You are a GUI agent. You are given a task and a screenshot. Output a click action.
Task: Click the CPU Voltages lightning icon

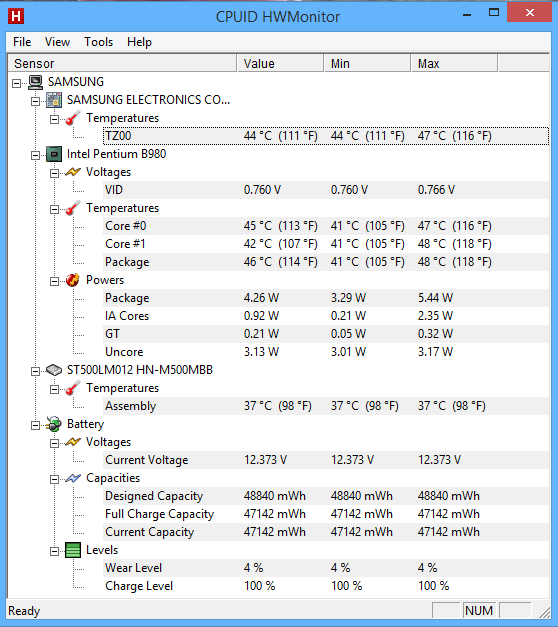pyautogui.click(x=73, y=172)
